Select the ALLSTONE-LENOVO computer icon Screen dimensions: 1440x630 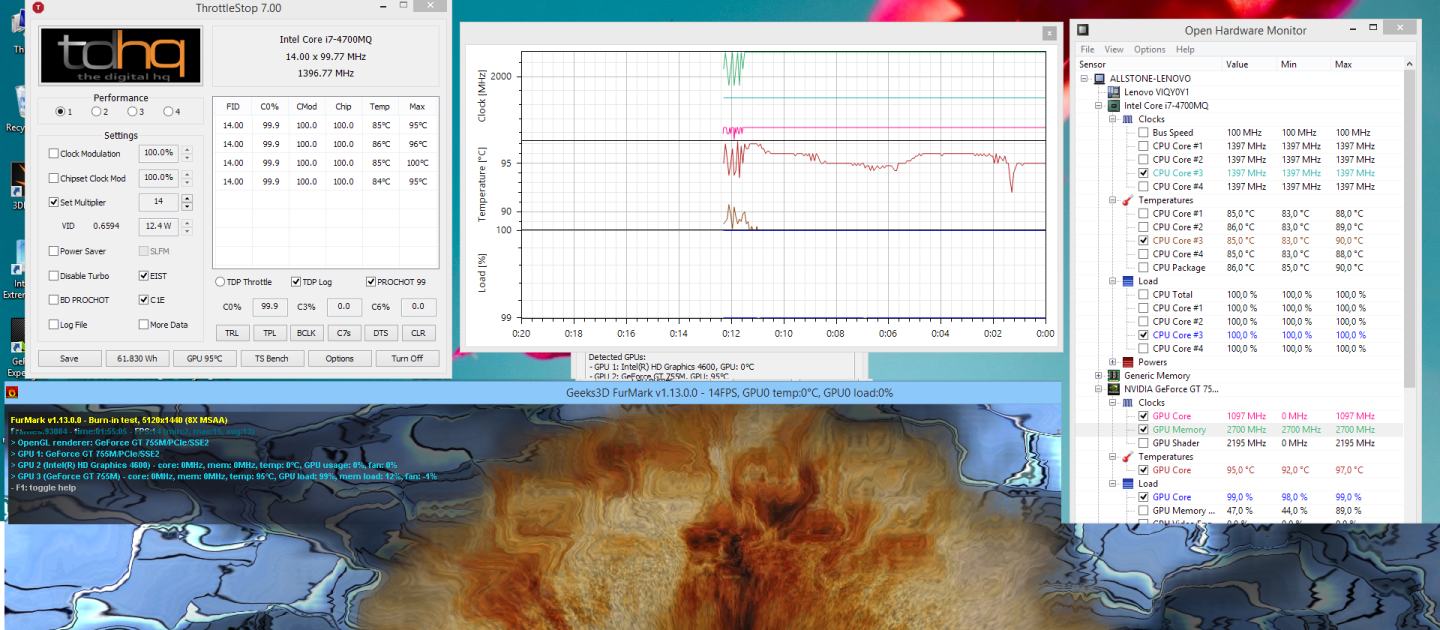pyautogui.click(x=1100, y=78)
